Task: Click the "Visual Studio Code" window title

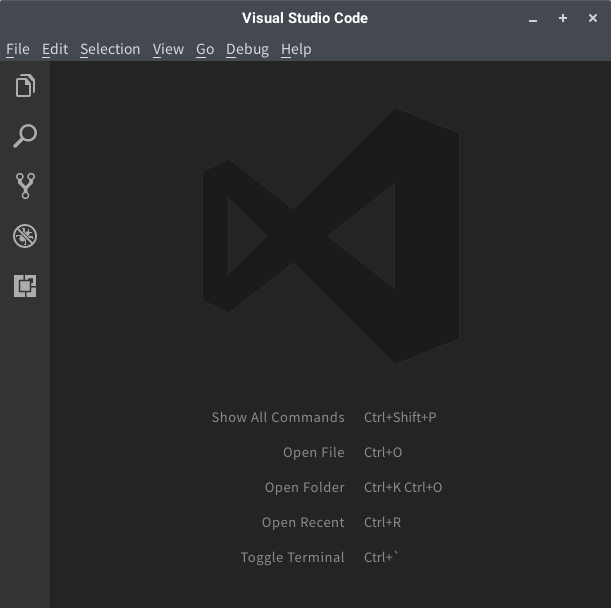Action: 305,18
